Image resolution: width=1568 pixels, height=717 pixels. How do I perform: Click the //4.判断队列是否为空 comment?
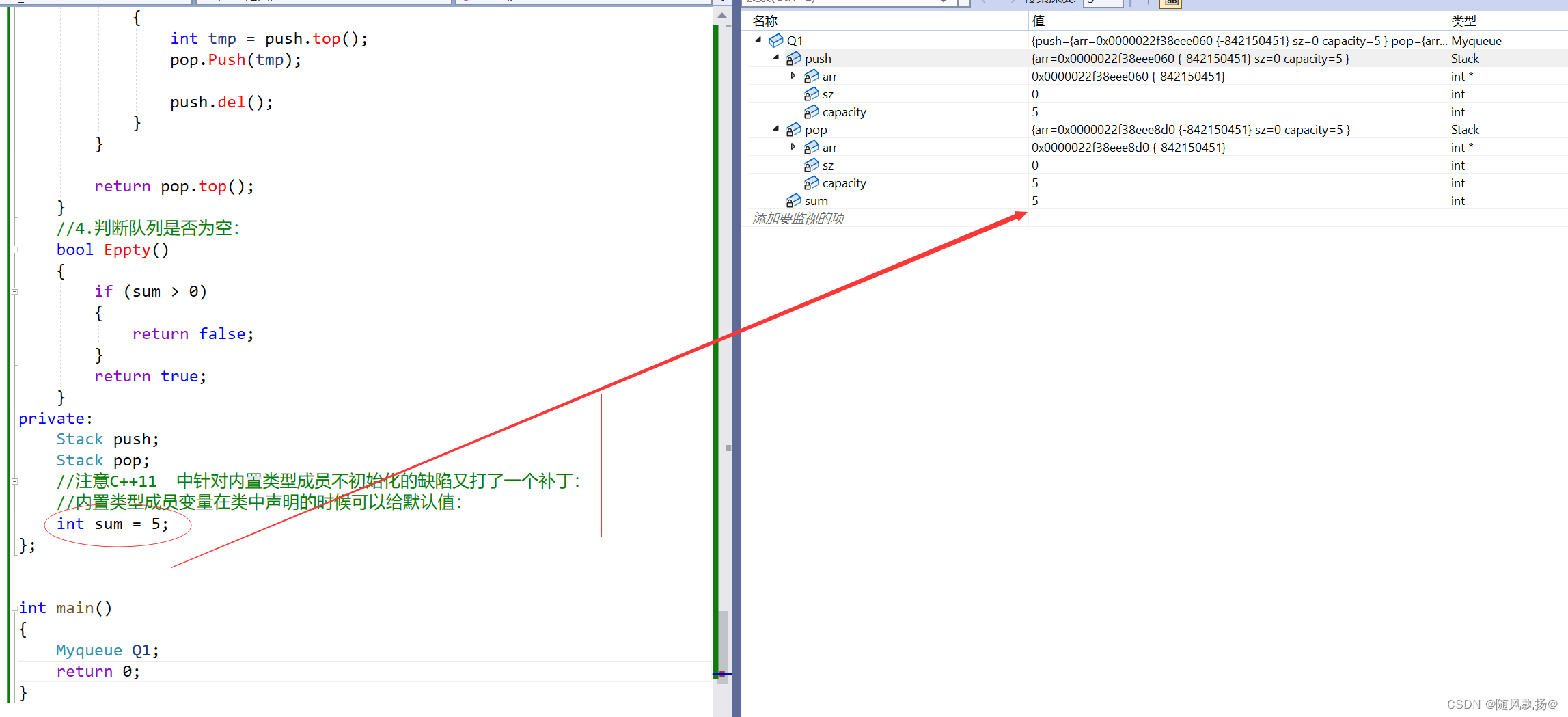148,228
